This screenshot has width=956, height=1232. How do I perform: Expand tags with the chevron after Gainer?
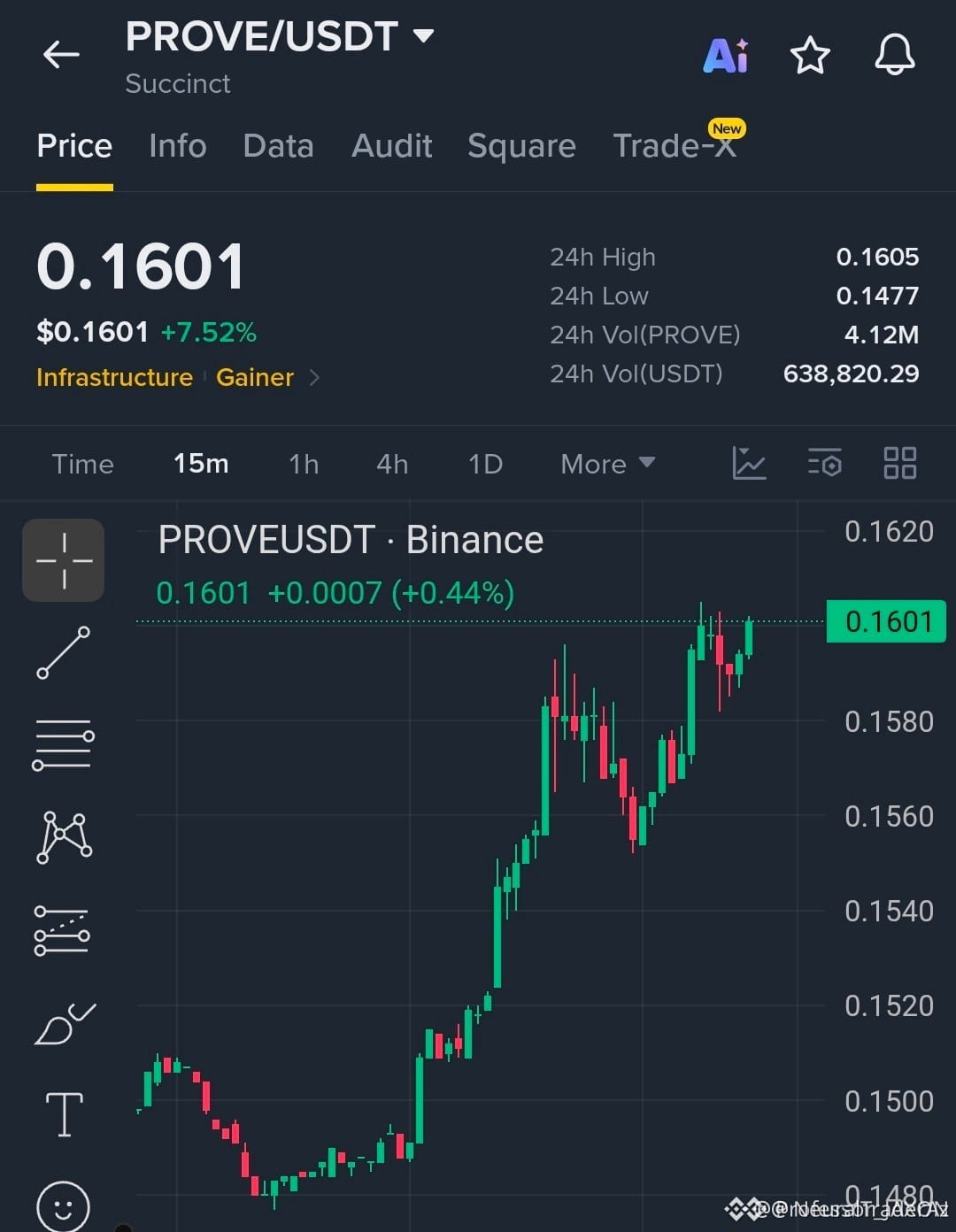(314, 378)
